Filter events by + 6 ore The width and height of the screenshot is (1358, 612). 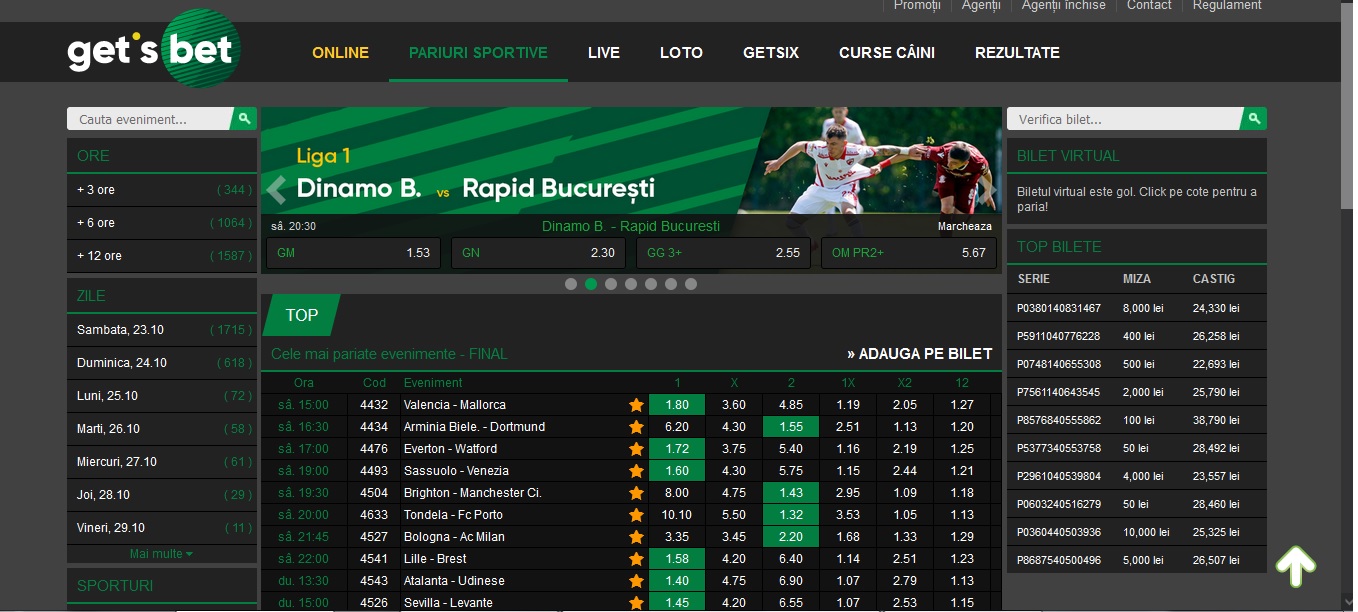tap(162, 223)
